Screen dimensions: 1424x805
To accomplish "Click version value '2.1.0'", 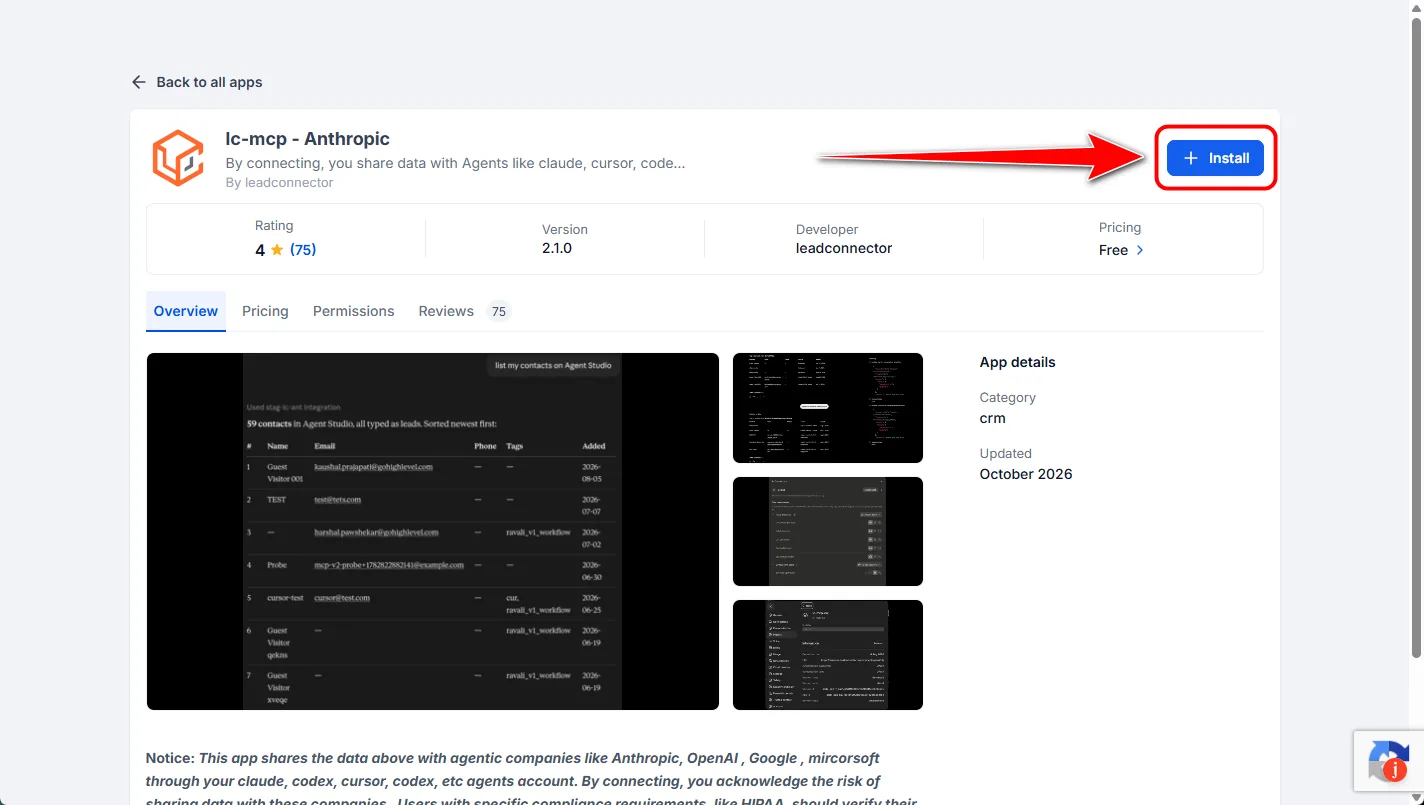I will pyautogui.click(x=557, y=248).
